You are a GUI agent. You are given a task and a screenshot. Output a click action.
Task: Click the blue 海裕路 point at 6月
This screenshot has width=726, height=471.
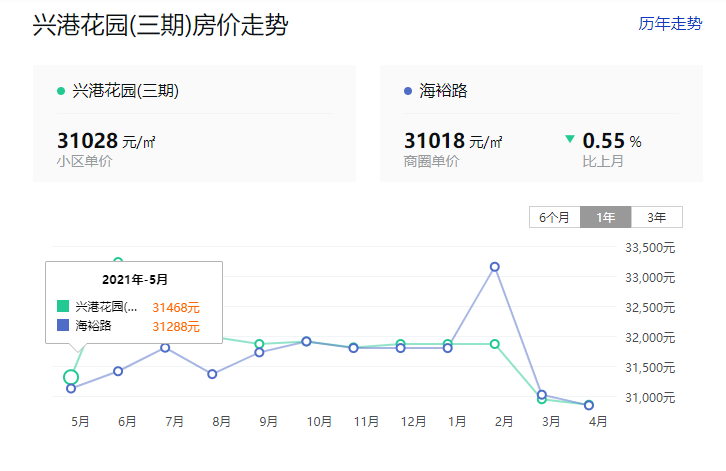118,371
